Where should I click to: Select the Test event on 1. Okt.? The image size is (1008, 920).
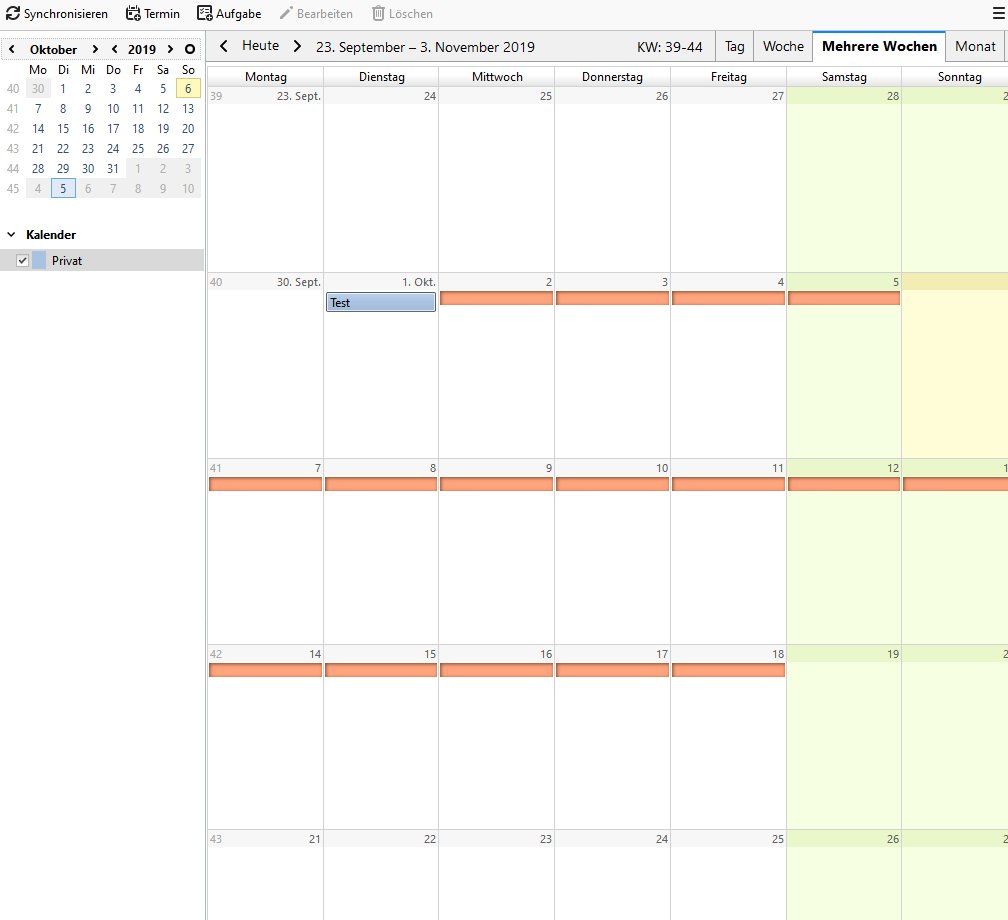tap(381, 302)
